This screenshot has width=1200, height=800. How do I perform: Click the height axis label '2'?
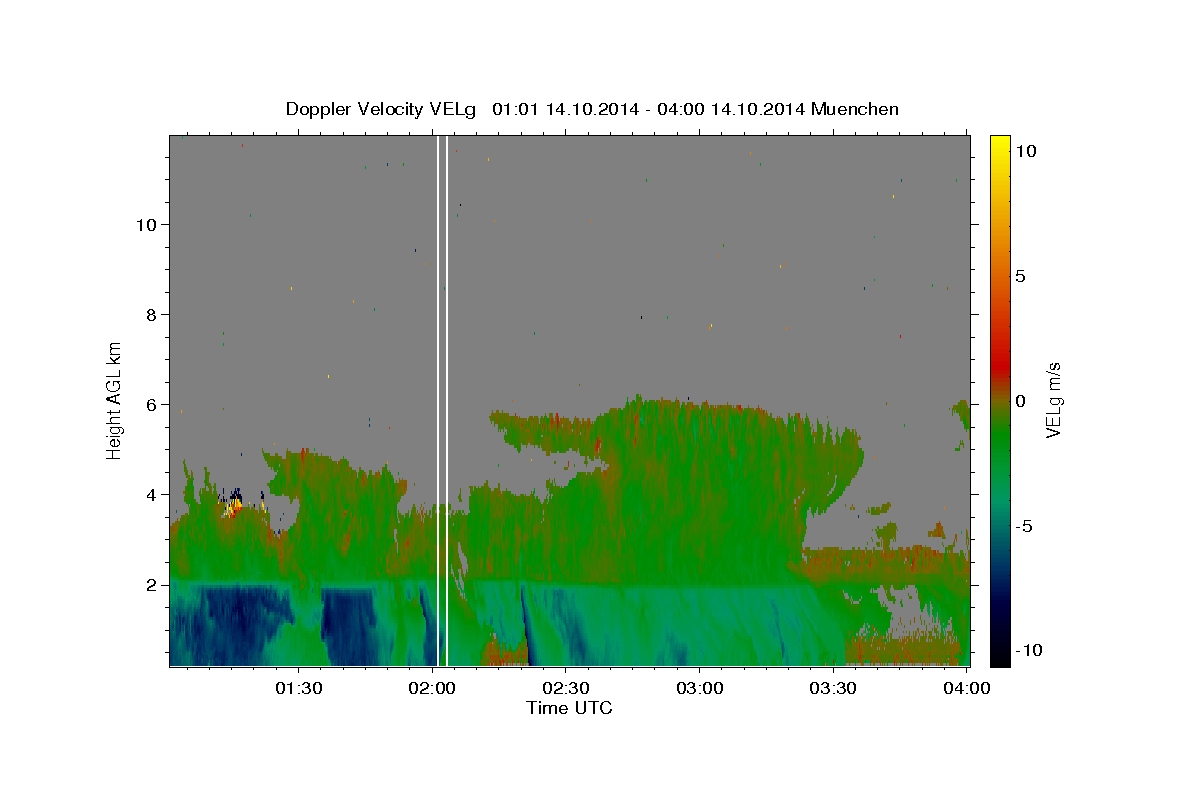coord(151,585)
